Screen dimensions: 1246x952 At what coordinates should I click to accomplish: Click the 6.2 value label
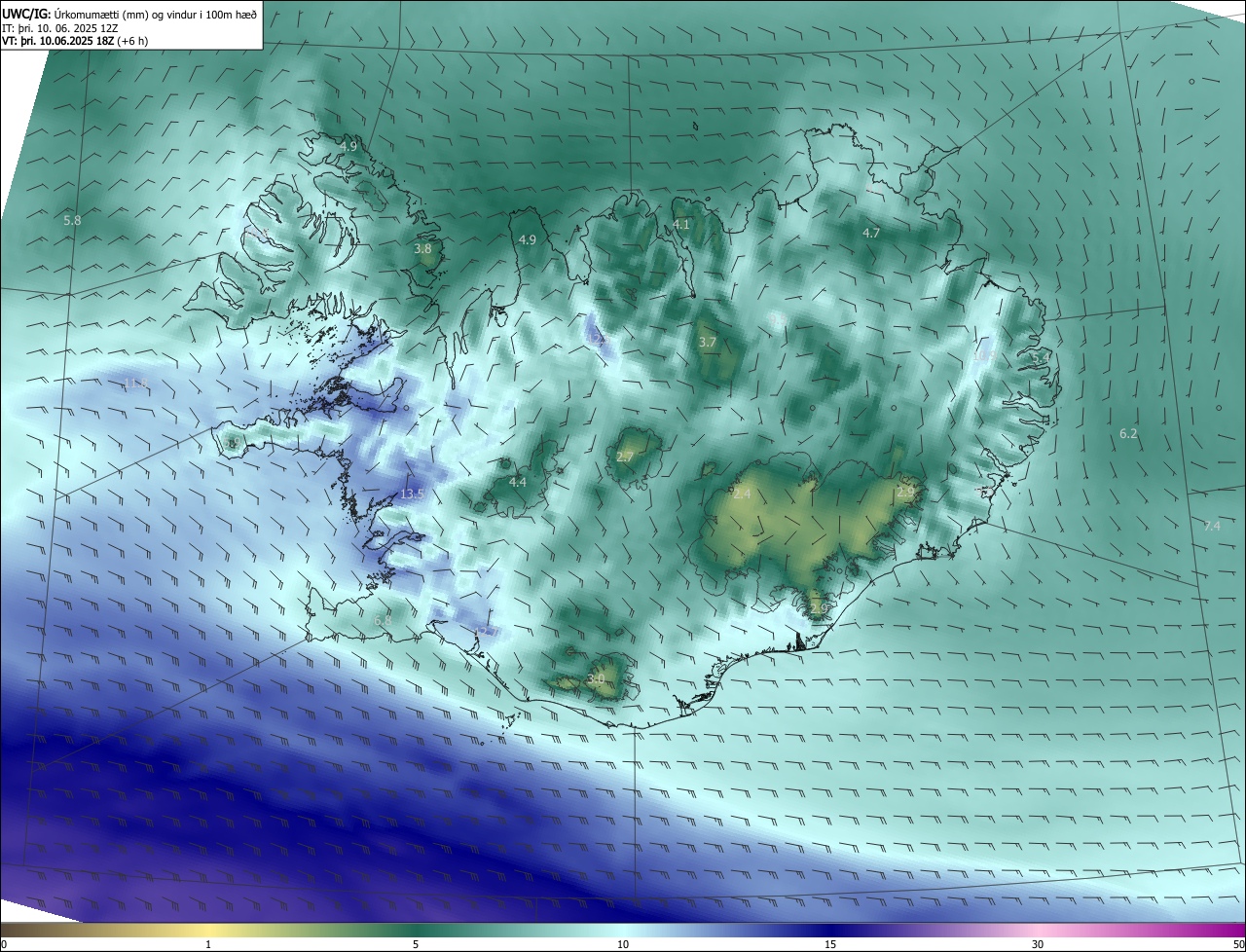[x=1128, y=434]
